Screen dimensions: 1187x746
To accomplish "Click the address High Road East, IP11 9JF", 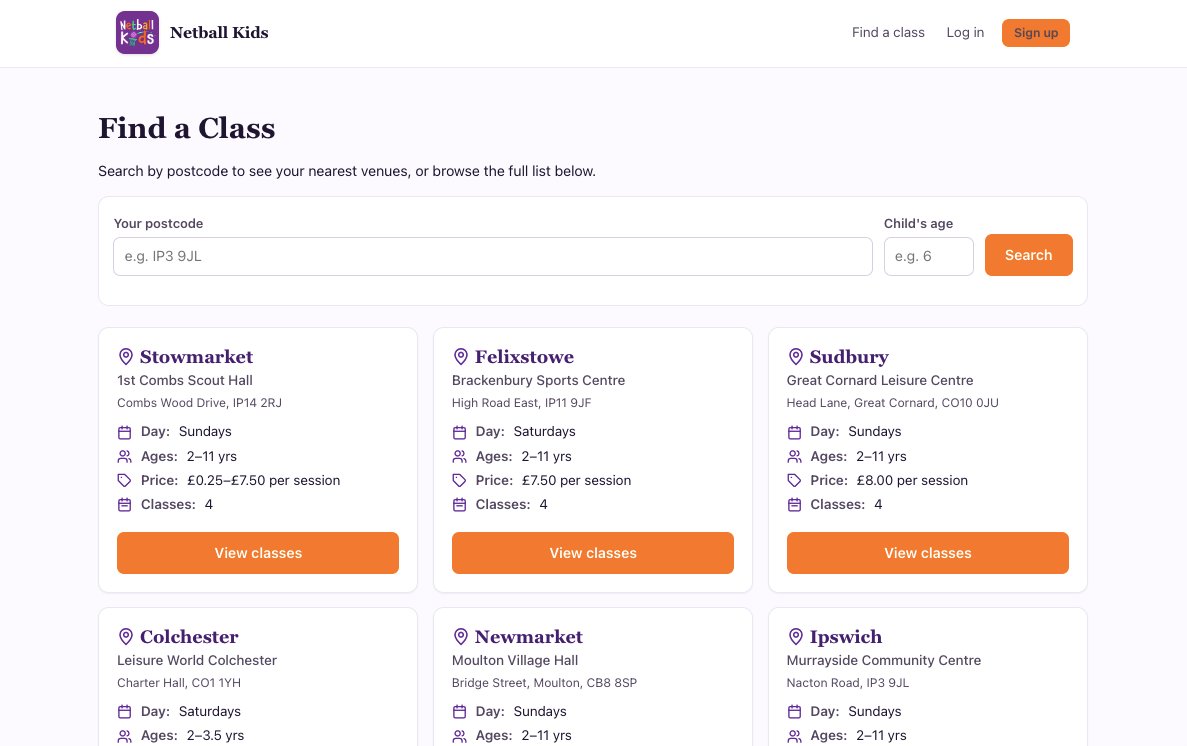I will [x=522, y=403].
